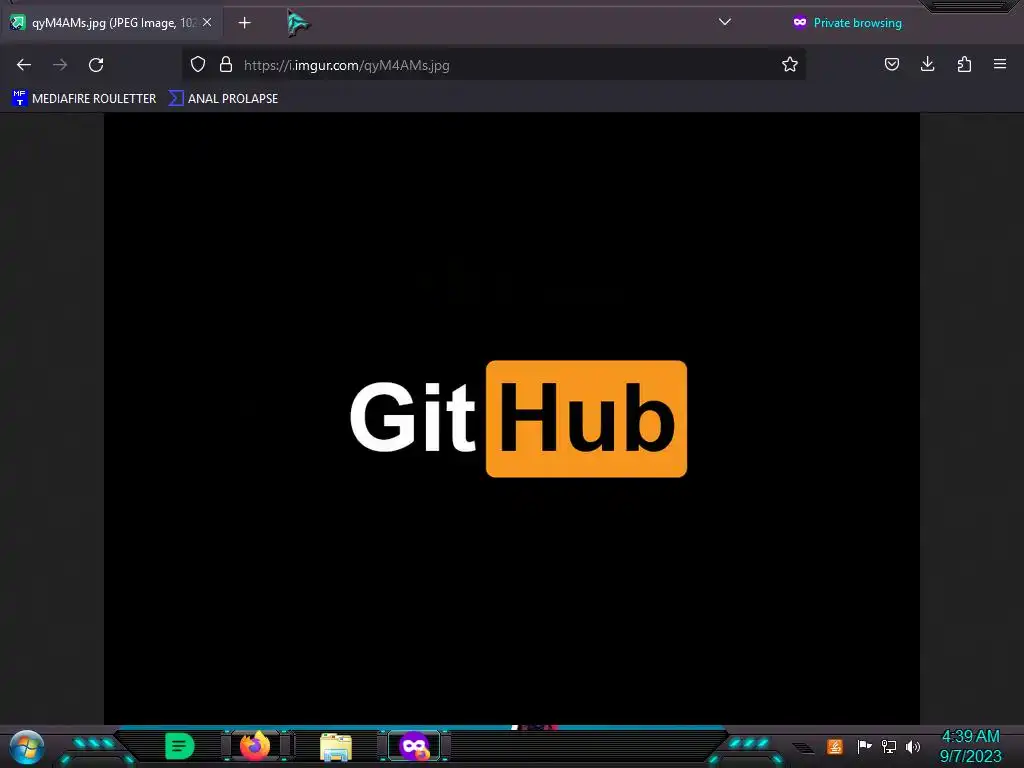Open the volume speaker control

coord(912,746)
